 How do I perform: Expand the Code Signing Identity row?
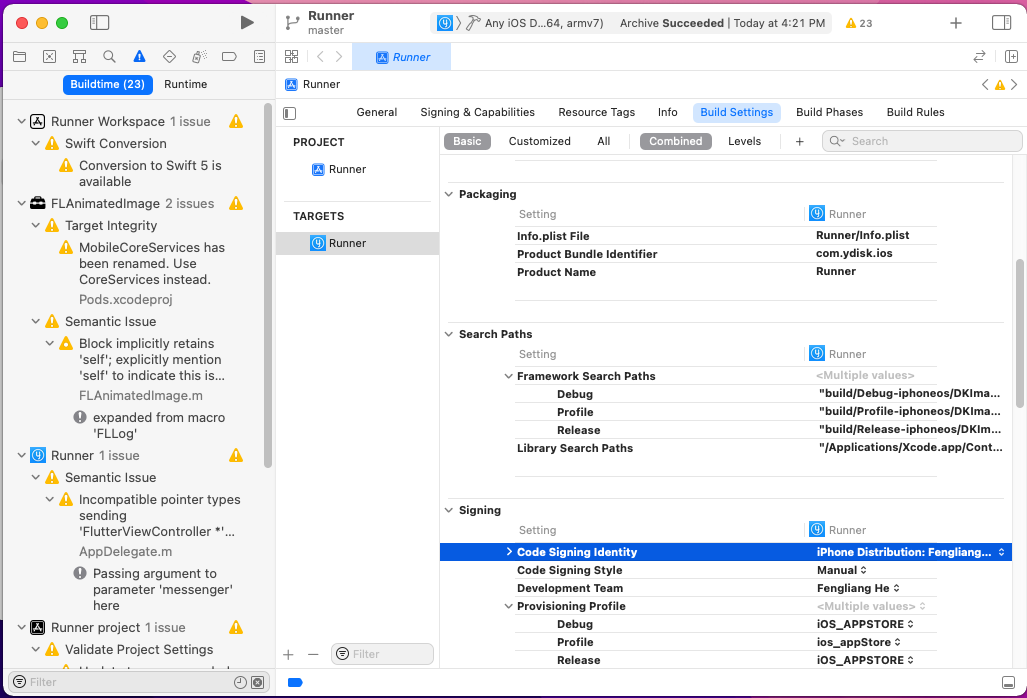509,552
